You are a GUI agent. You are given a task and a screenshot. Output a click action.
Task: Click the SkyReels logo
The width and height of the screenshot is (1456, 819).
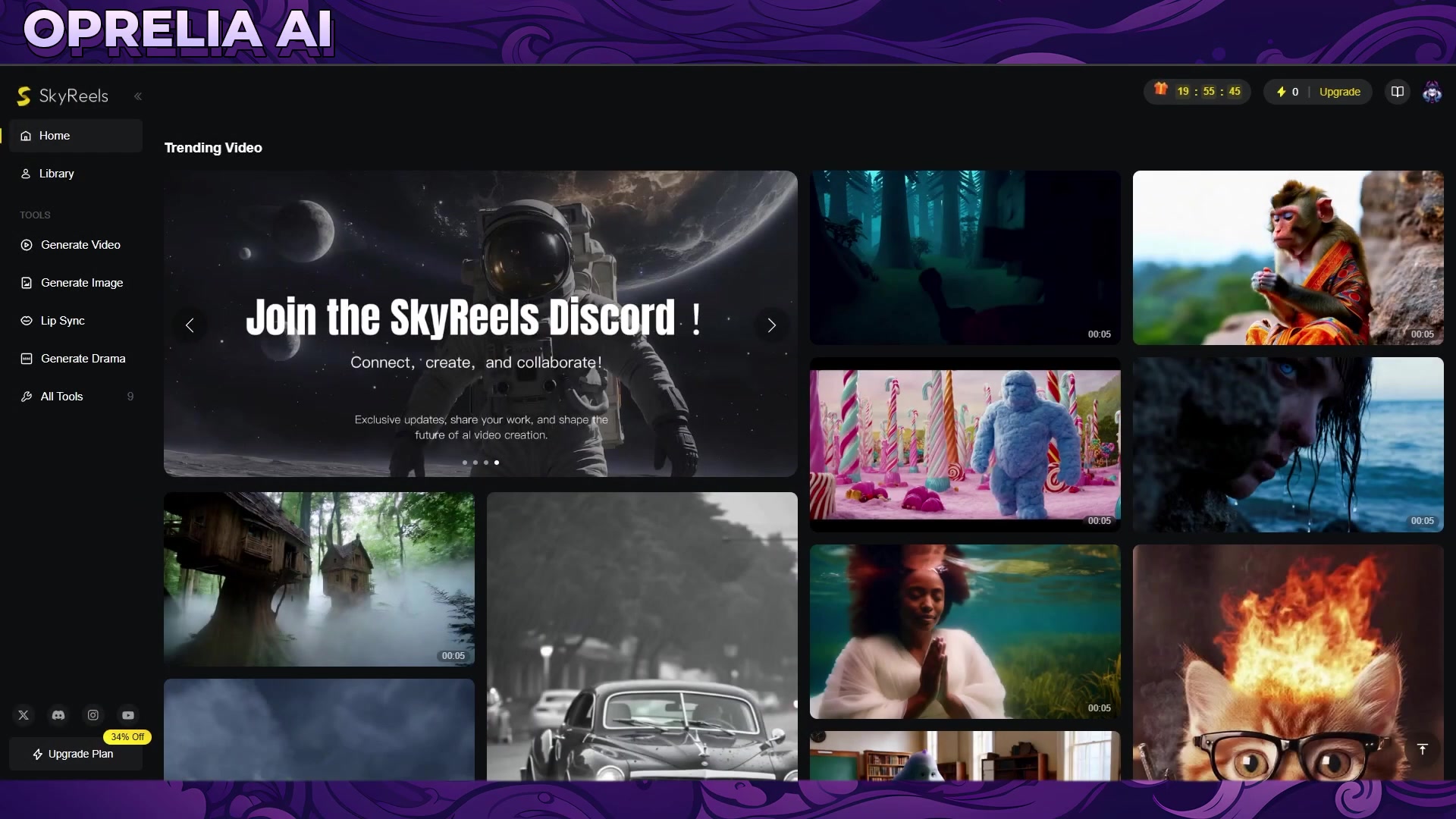pyautogui.click(x=63, y=96)
